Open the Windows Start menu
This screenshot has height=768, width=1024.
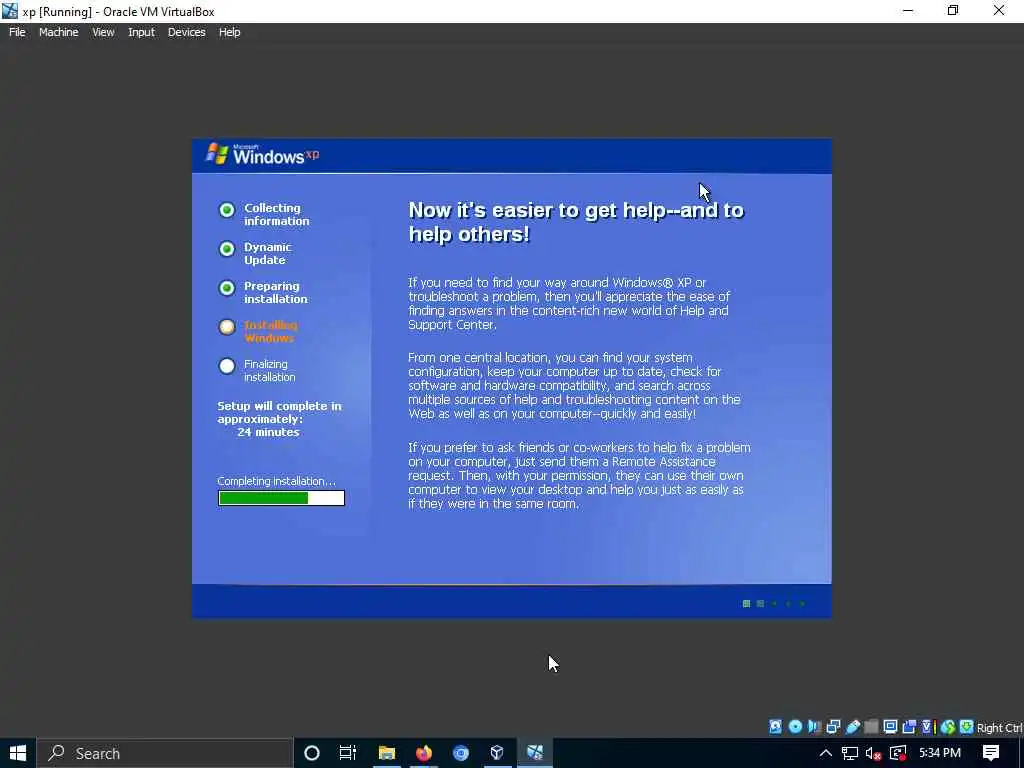pyautogui.click(x=18, y=753)
